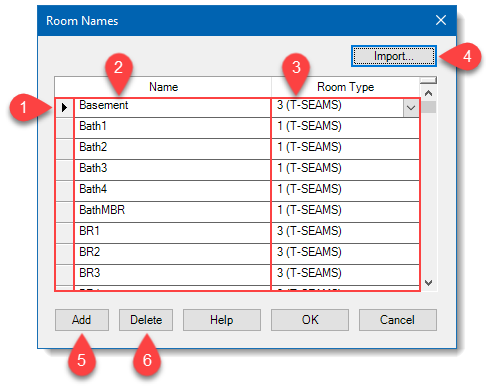This screenshot has width=488, height=388.
Task: Click the scrollbar down arrow
Action: point(428,283)
